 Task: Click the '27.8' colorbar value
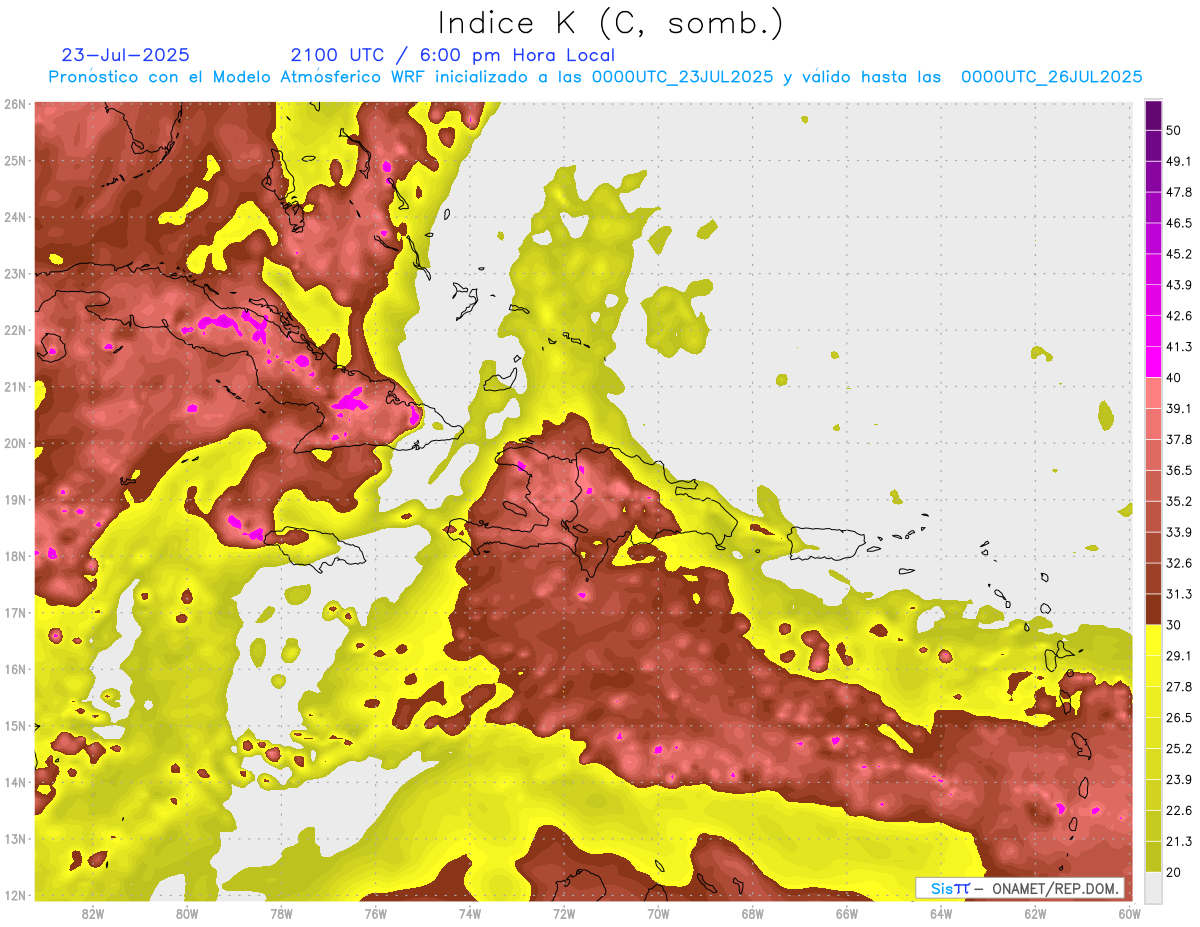(1178, 686)
